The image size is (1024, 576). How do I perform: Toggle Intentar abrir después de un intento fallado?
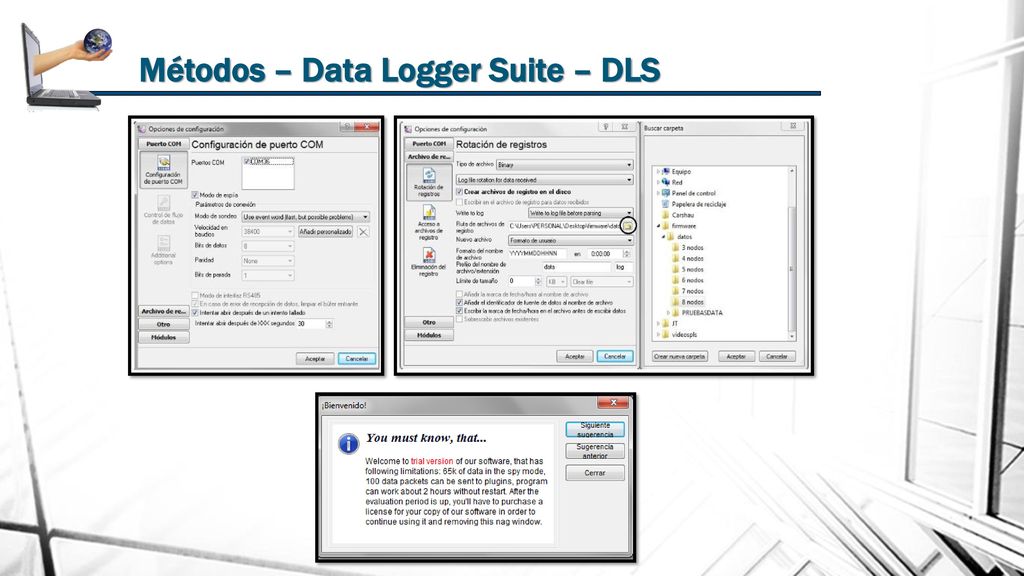195,313
